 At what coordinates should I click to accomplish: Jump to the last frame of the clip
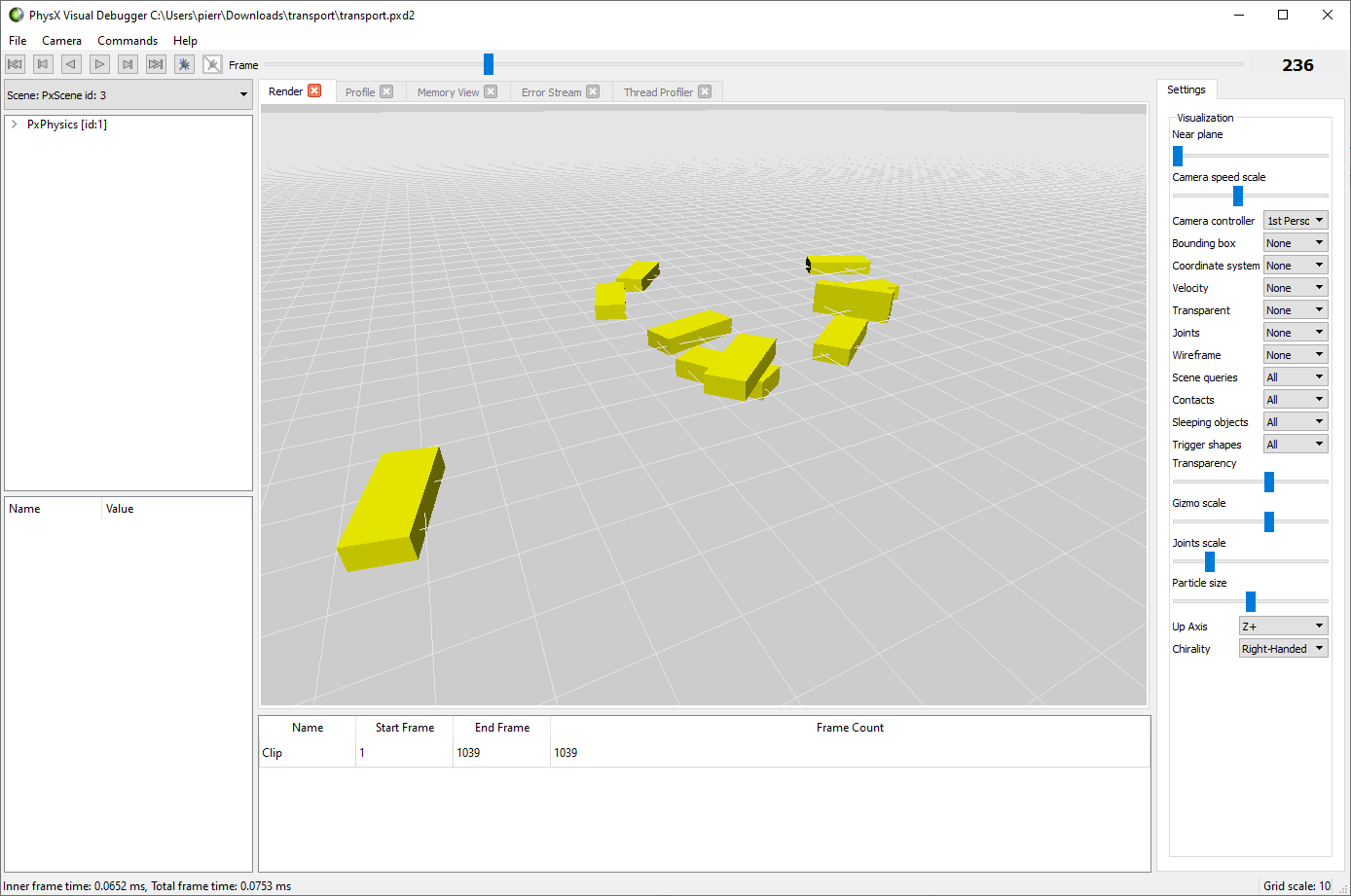pos(156,63)
